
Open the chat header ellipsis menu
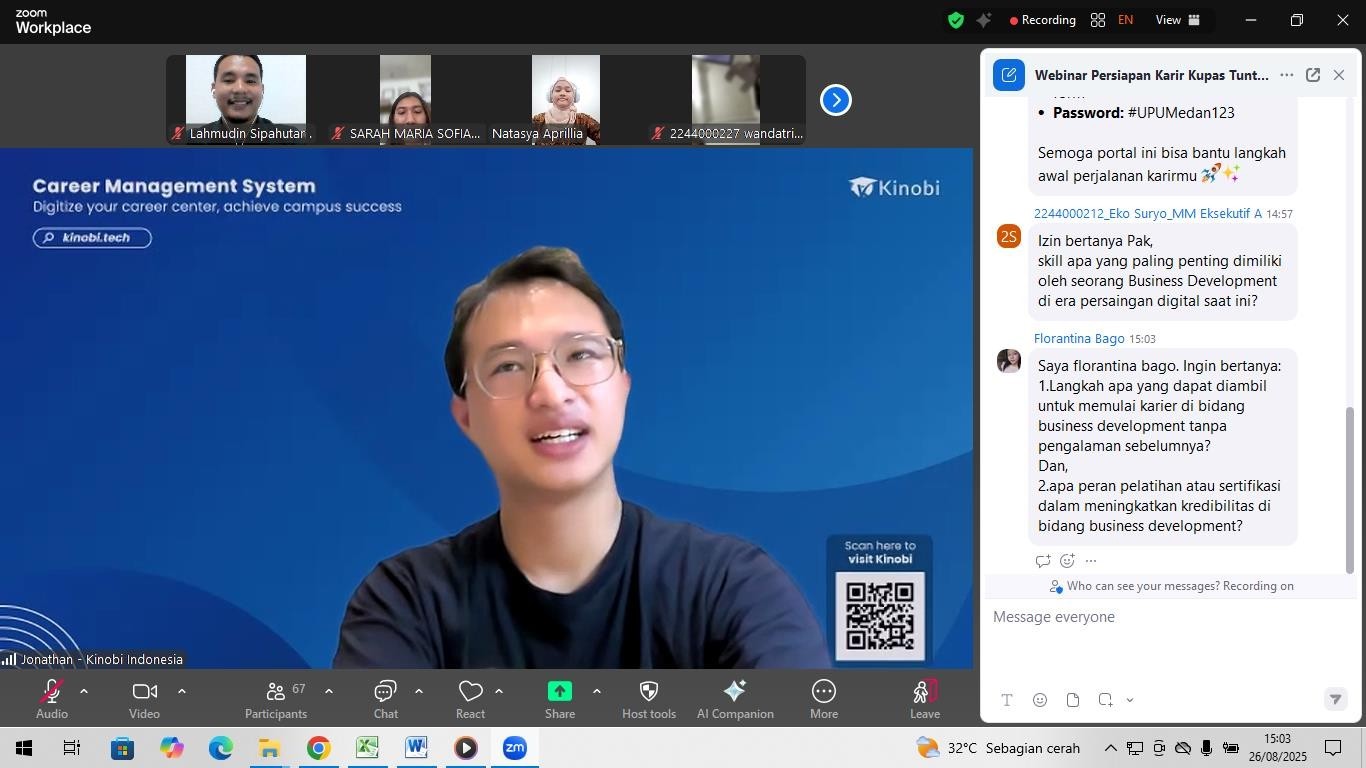[1286, 75]
